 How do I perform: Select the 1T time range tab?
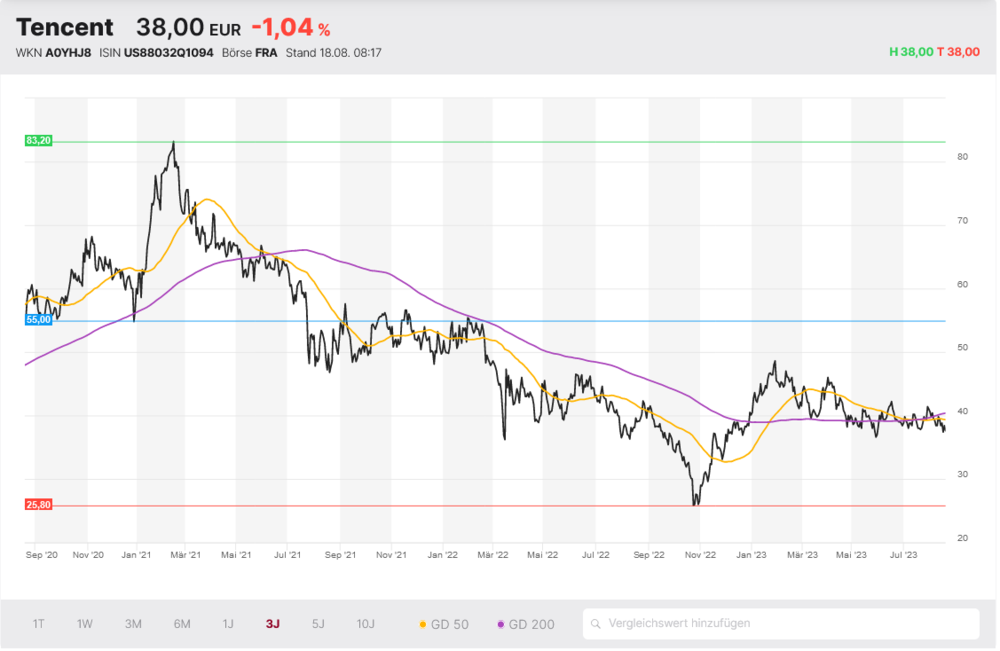(38, 625)
